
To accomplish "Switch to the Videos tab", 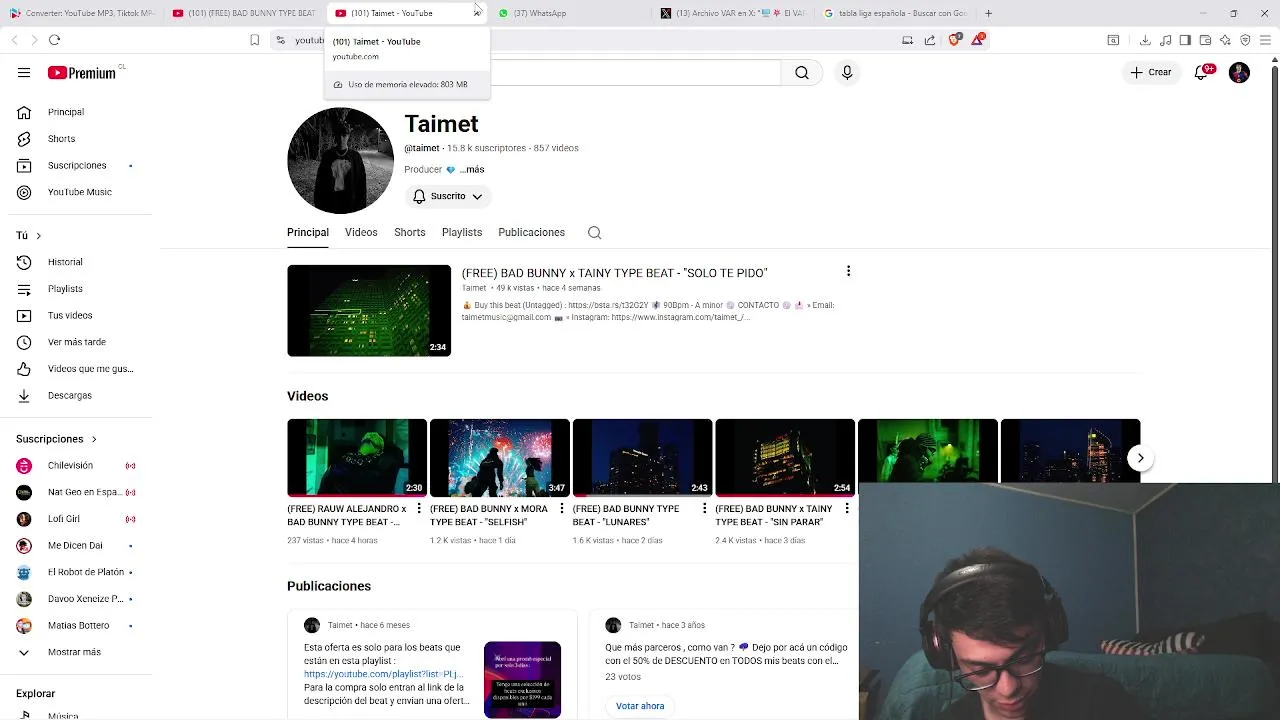I will [x=361, y=232].
